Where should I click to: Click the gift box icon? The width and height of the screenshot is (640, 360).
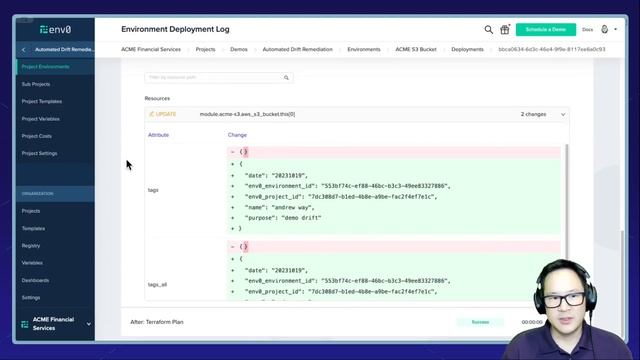pyautogui.click(x=505, y=29)
